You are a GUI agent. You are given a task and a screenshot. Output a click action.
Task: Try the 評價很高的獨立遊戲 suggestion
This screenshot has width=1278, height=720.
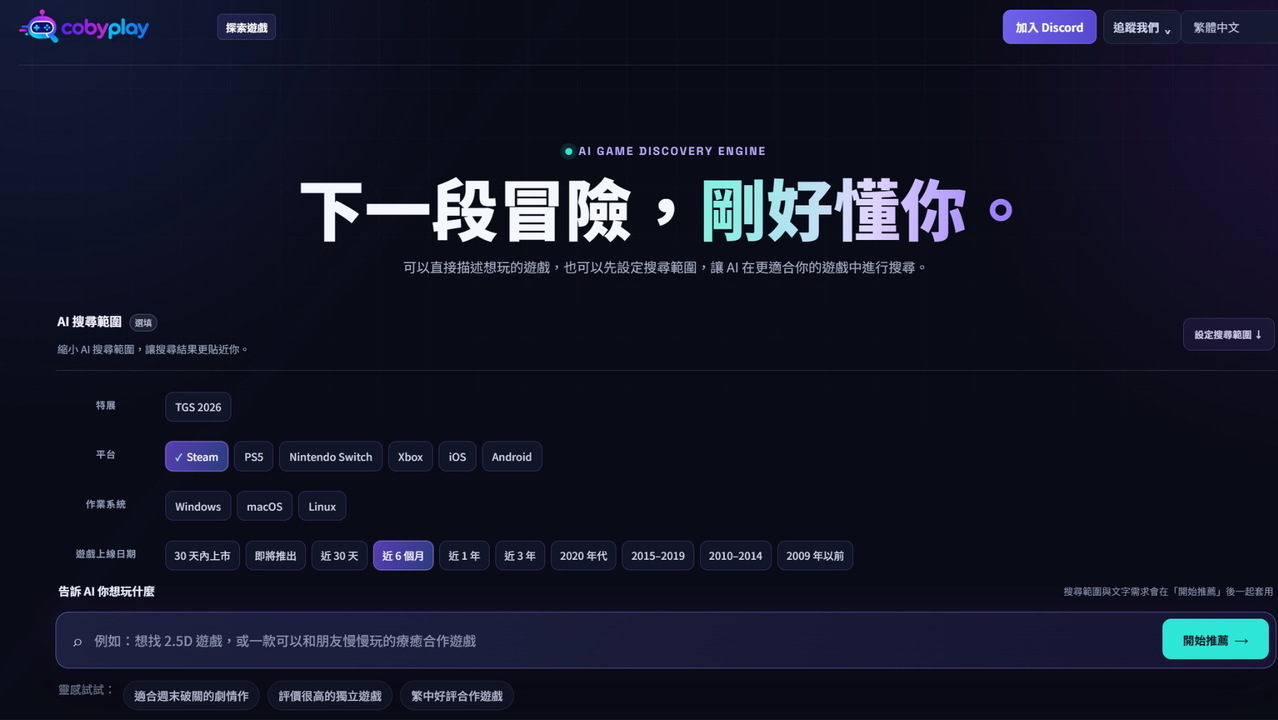point(330,695)
